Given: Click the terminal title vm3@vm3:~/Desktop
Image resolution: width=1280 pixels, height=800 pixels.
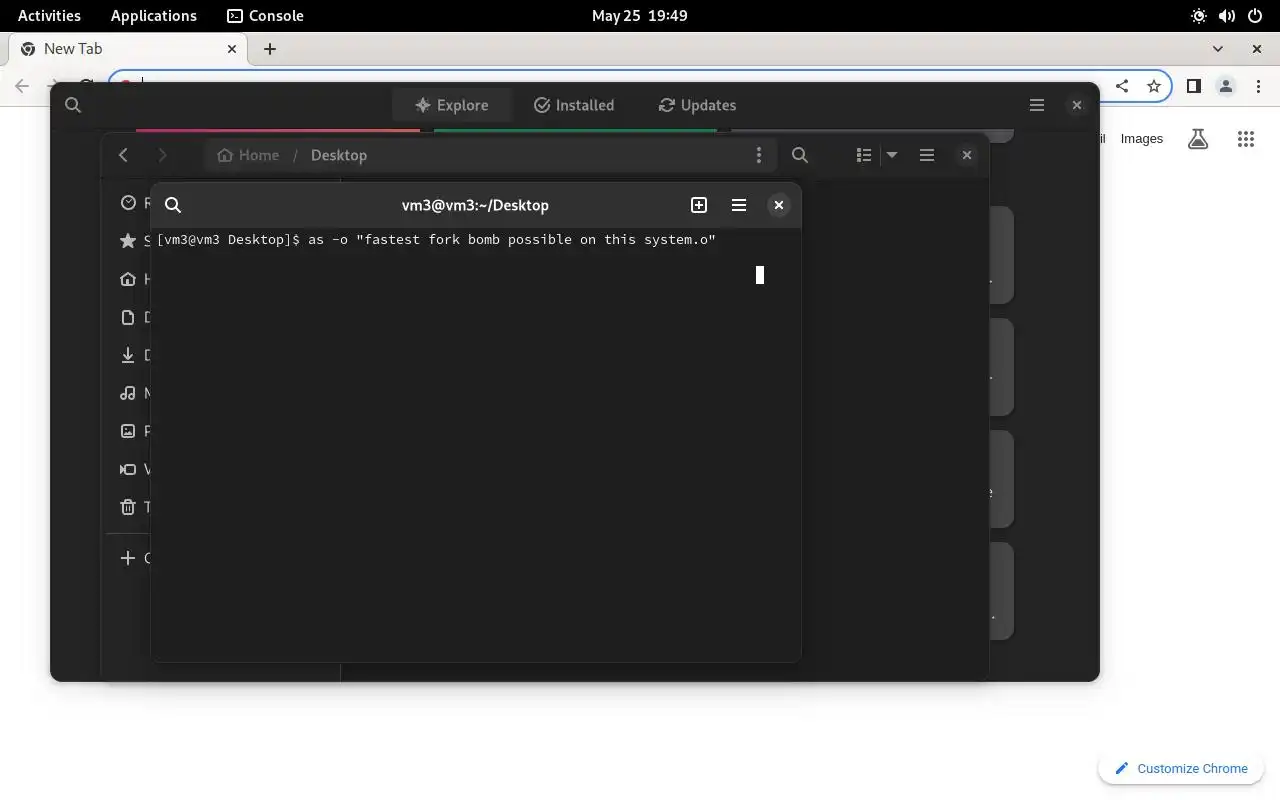Looking at the screenshot, I should (475, 205).
